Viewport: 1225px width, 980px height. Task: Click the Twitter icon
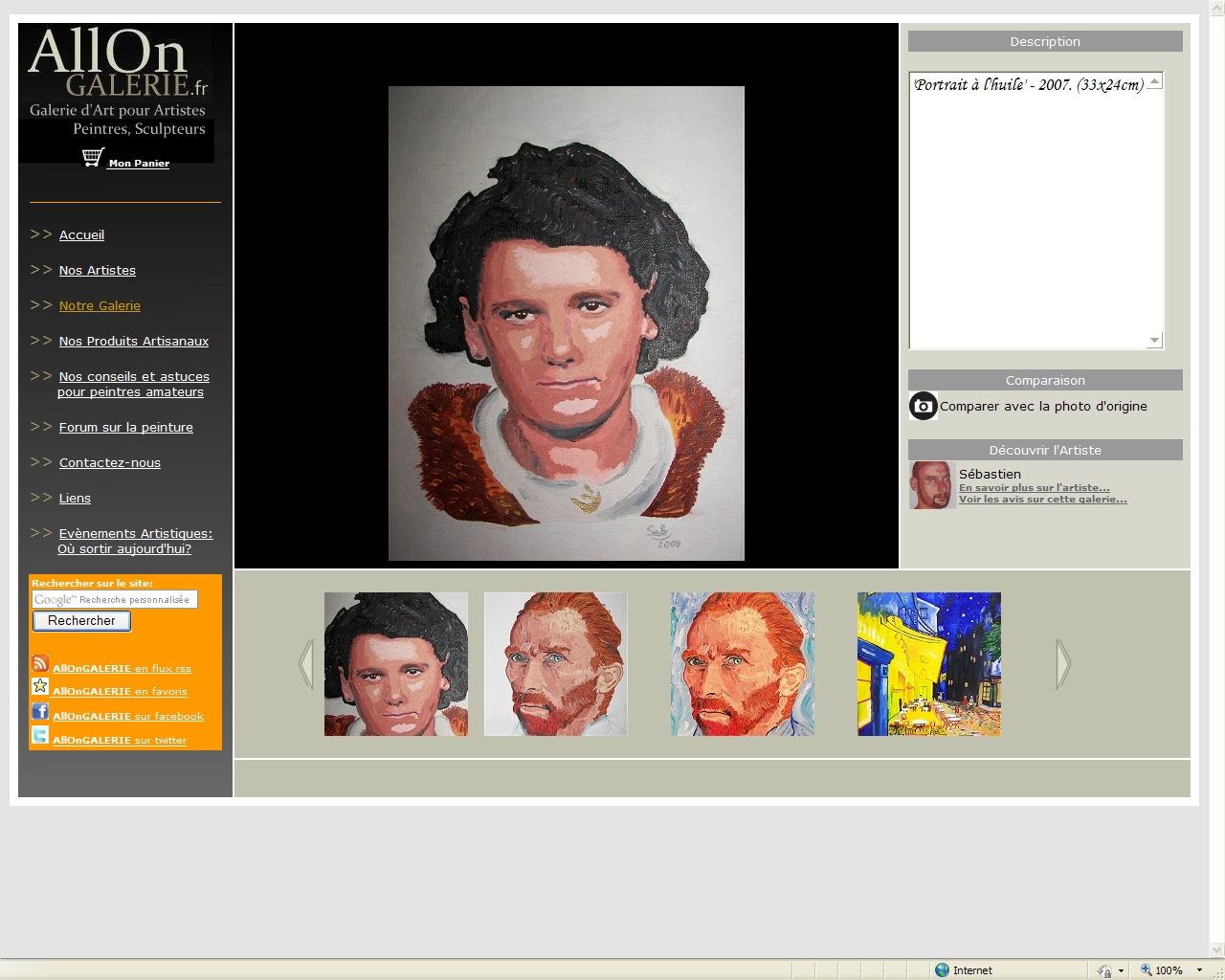click(x=40, y=735)
